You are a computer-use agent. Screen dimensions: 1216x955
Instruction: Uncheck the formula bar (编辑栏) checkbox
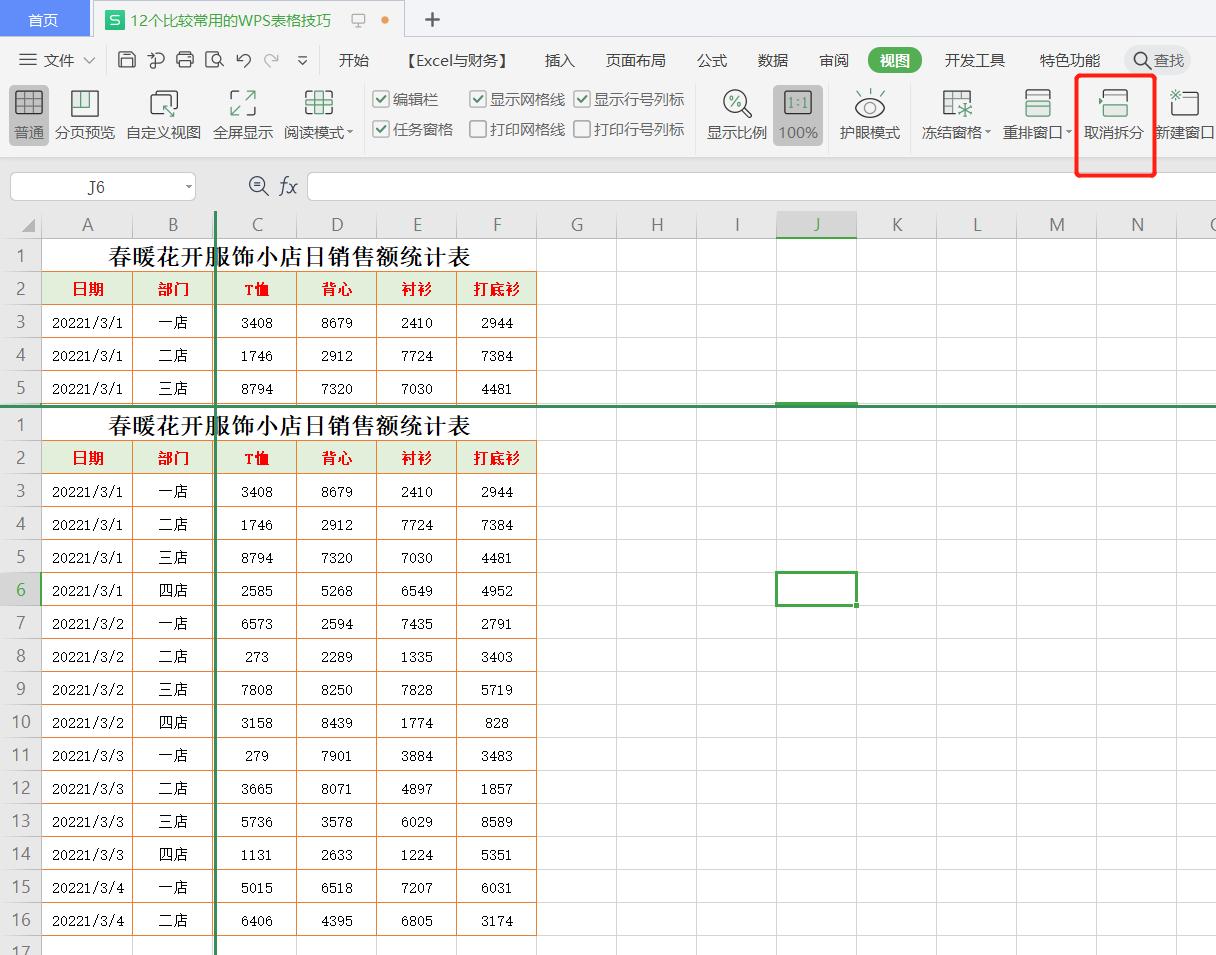[381, 99]
